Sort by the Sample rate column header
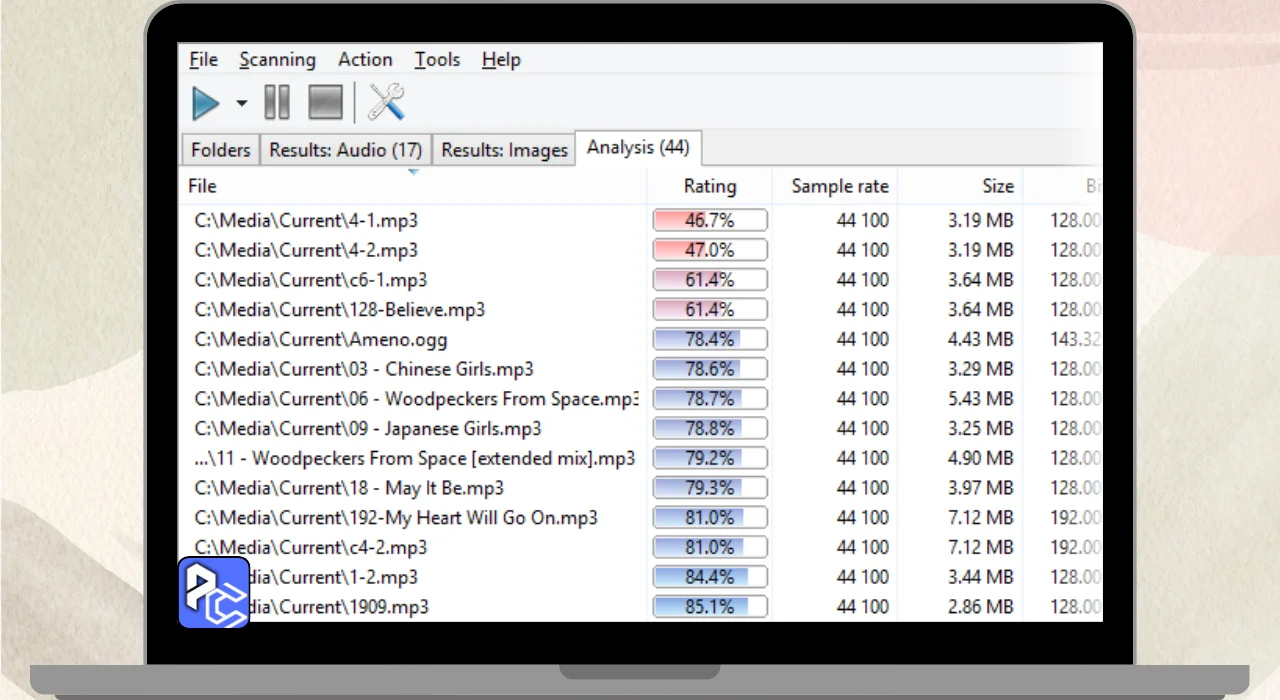This screenshot has height=700, width=1280. pos(839,186)
